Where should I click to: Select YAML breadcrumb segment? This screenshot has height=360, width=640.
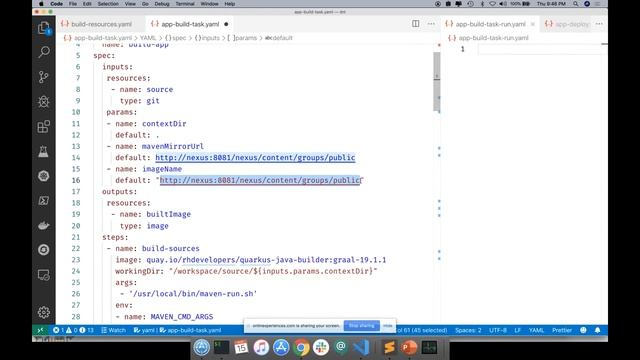coord(148,38)
